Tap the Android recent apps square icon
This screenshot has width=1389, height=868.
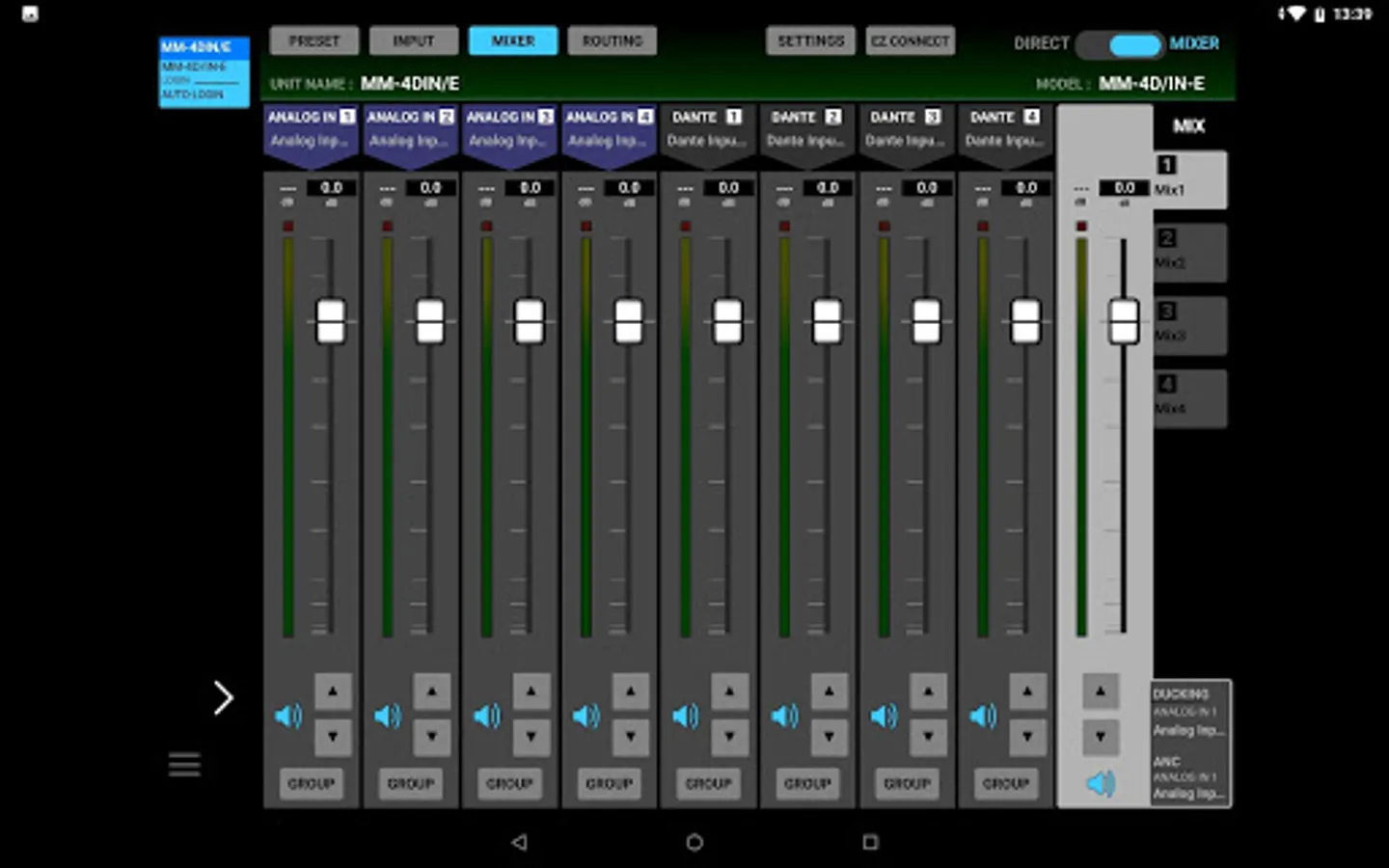pyautogui.click(x=870, y=842)
